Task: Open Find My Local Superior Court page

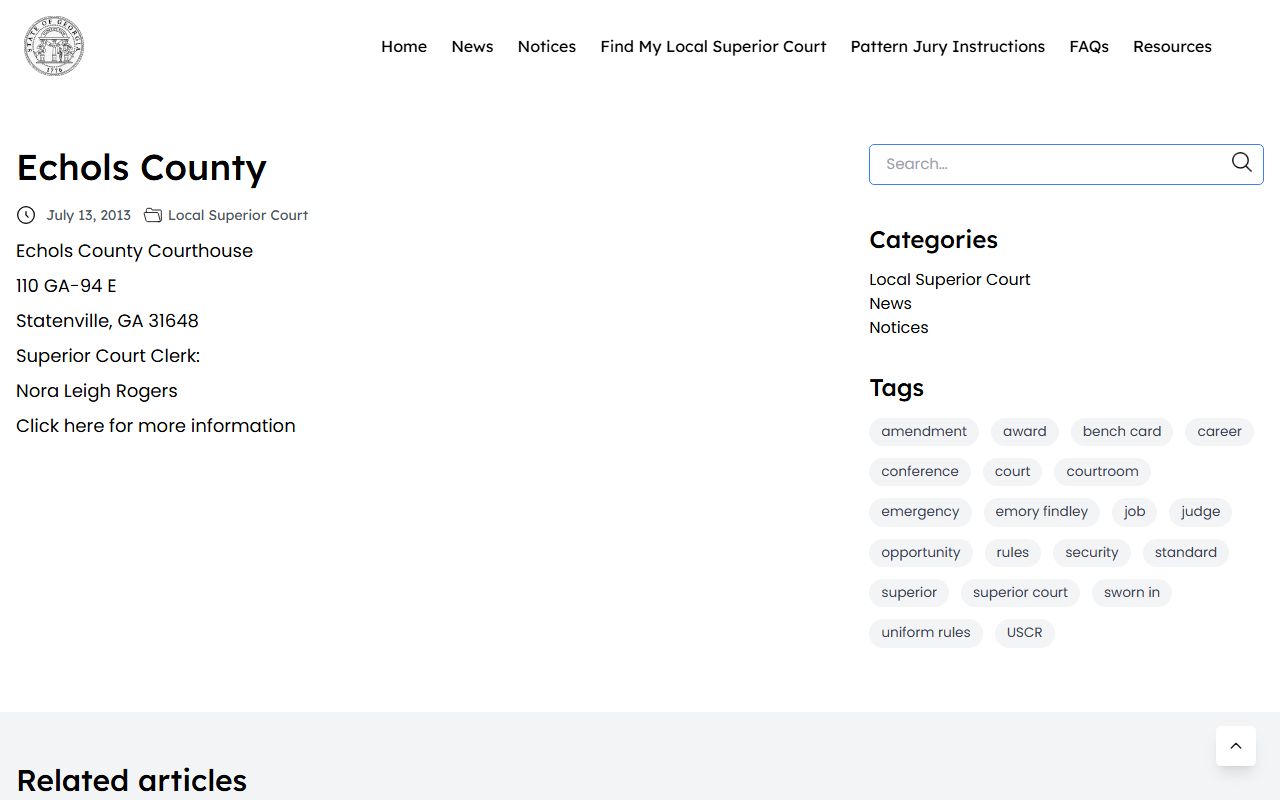Action: pyautogui.click(x=713, y=47)
